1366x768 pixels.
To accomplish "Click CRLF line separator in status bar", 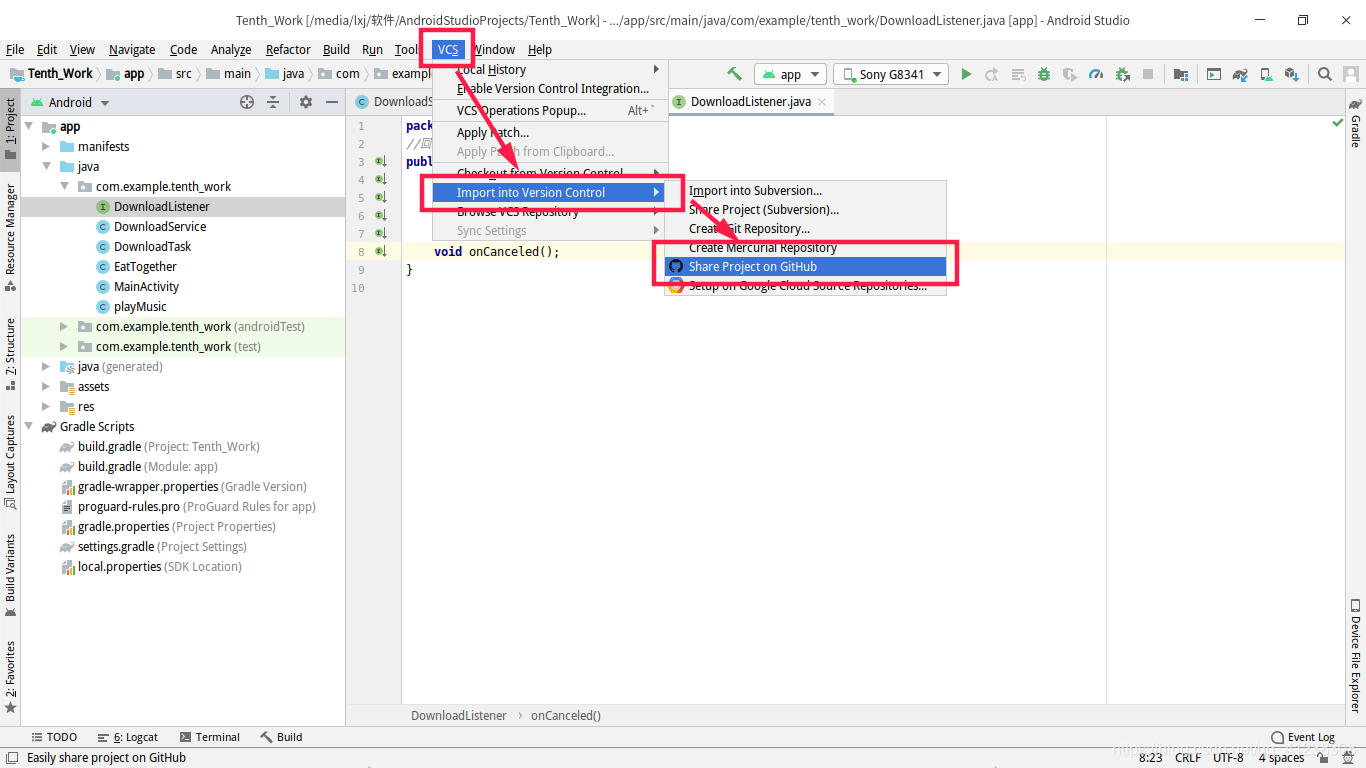I will pos(1188,758).
